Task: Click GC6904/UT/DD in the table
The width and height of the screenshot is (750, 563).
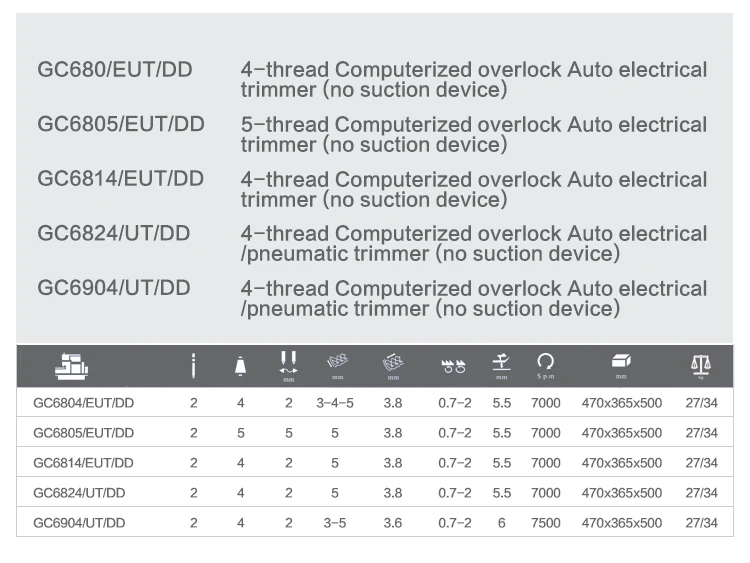Action: click(79, 523)
